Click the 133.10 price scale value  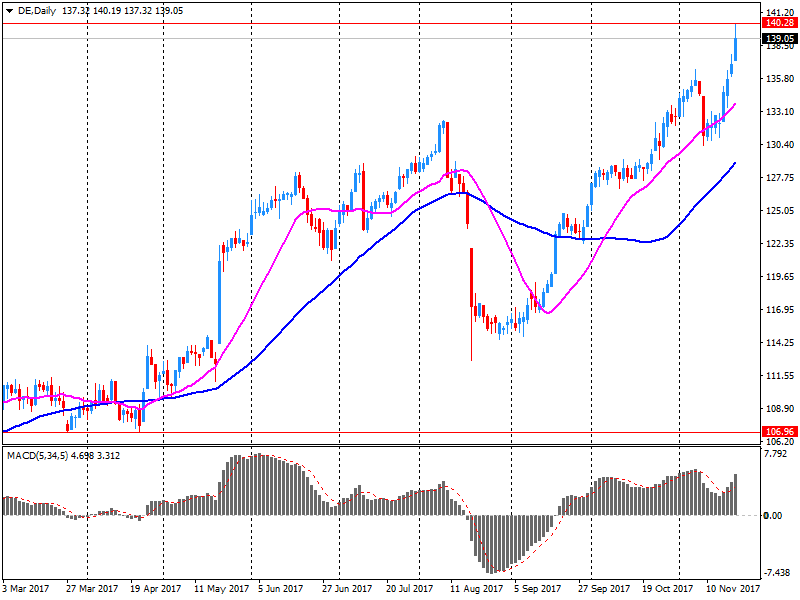(780, 112)
